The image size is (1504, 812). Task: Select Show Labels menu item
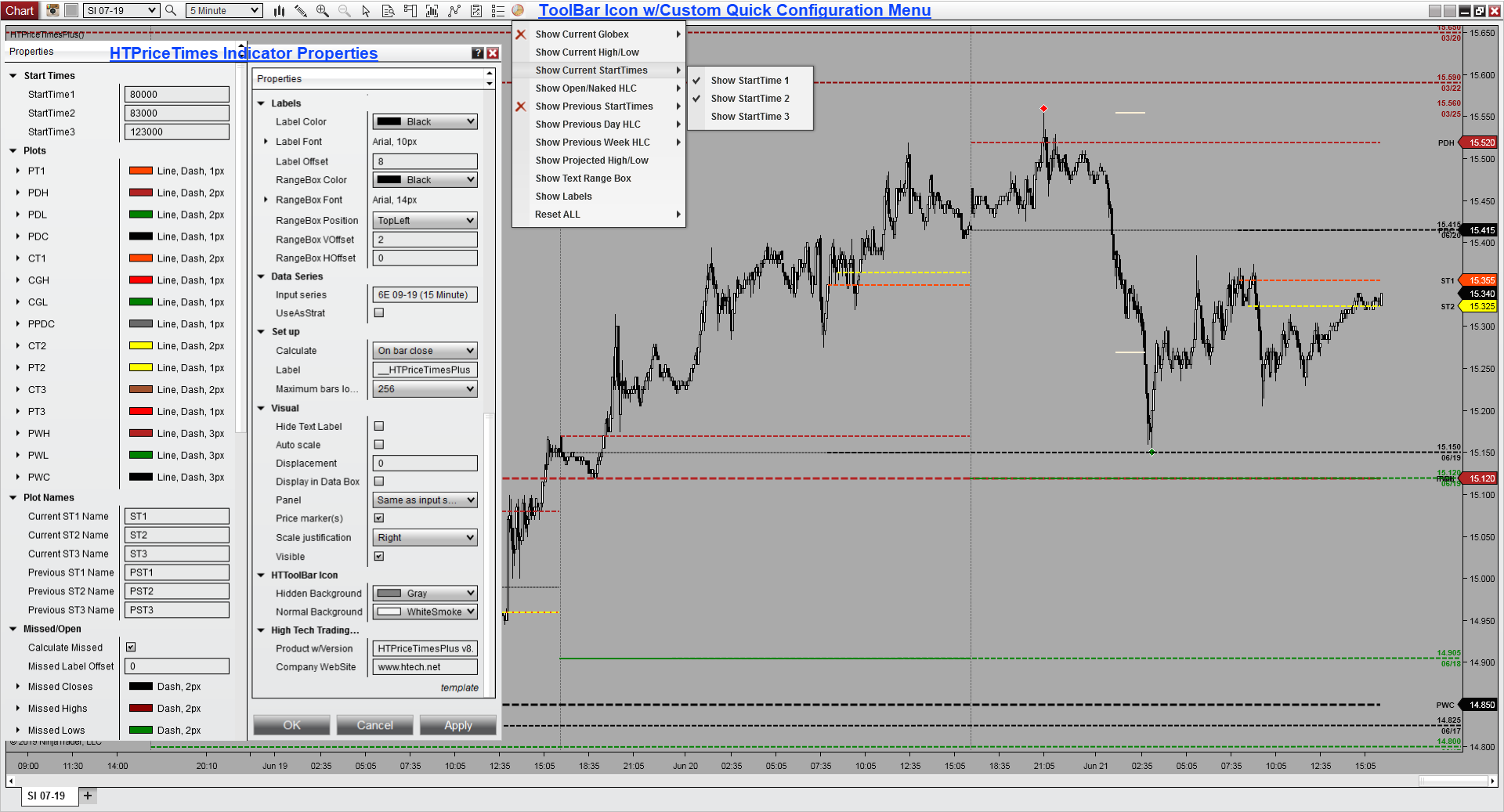(598, 196)
